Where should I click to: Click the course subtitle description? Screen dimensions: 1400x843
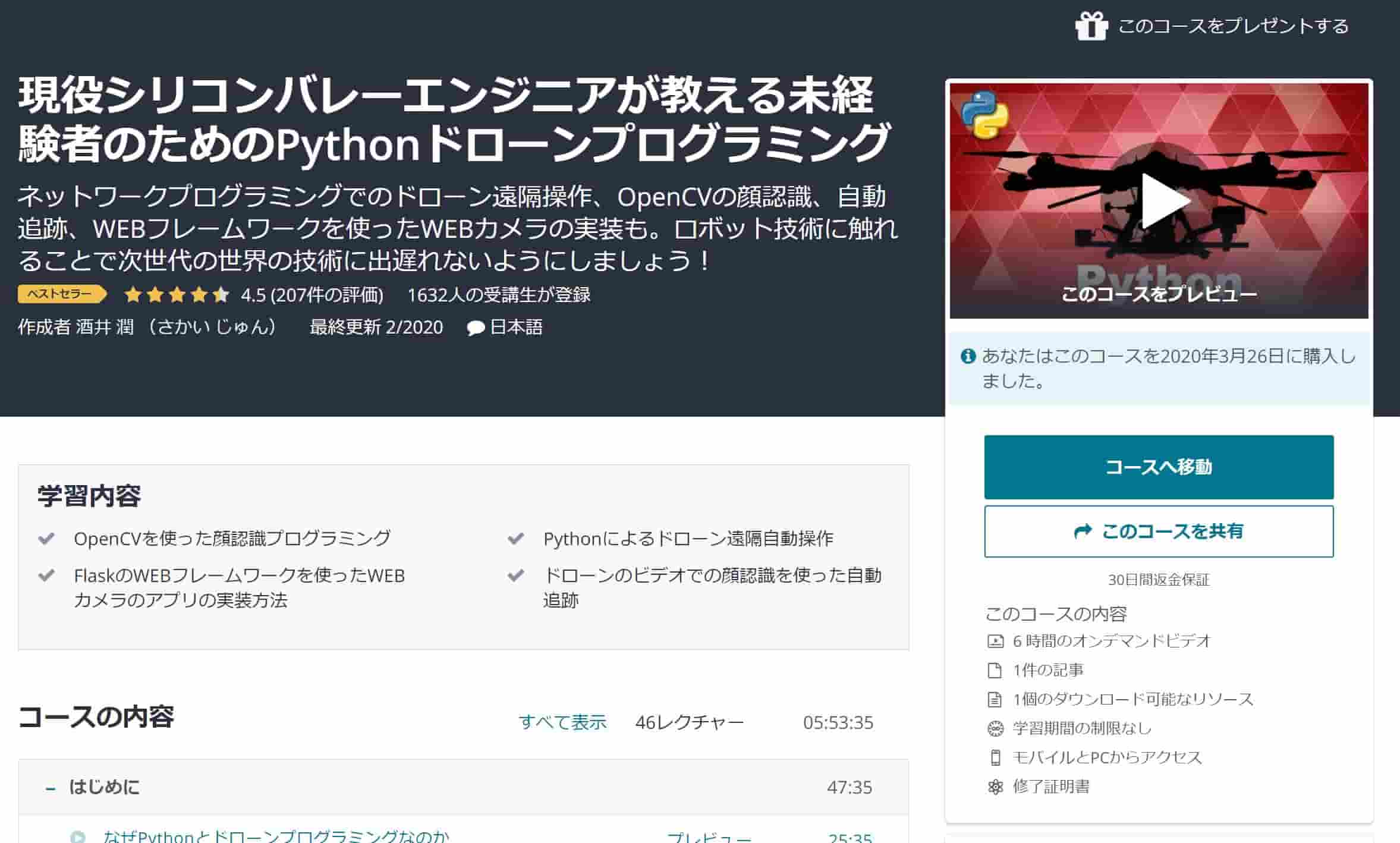pyautogui.click(x=458, y=229)
